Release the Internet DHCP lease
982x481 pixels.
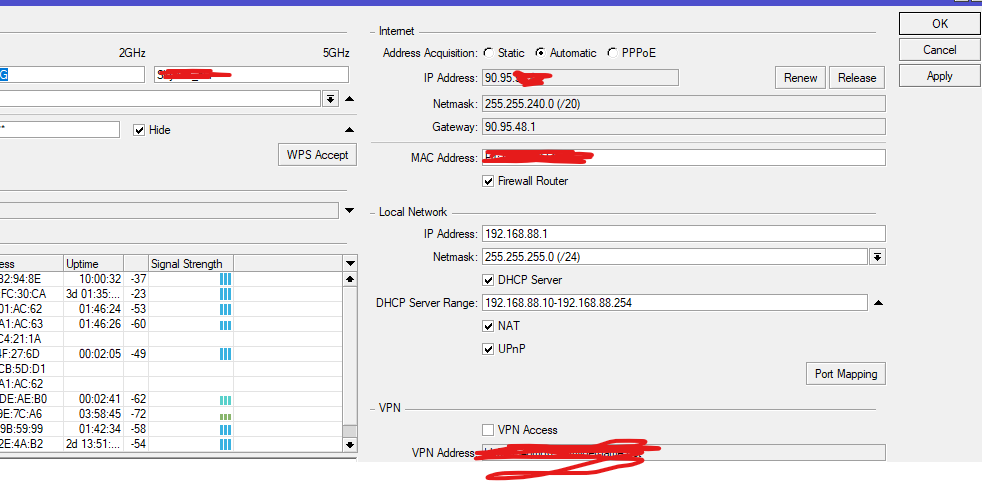(x=857, y=78)
